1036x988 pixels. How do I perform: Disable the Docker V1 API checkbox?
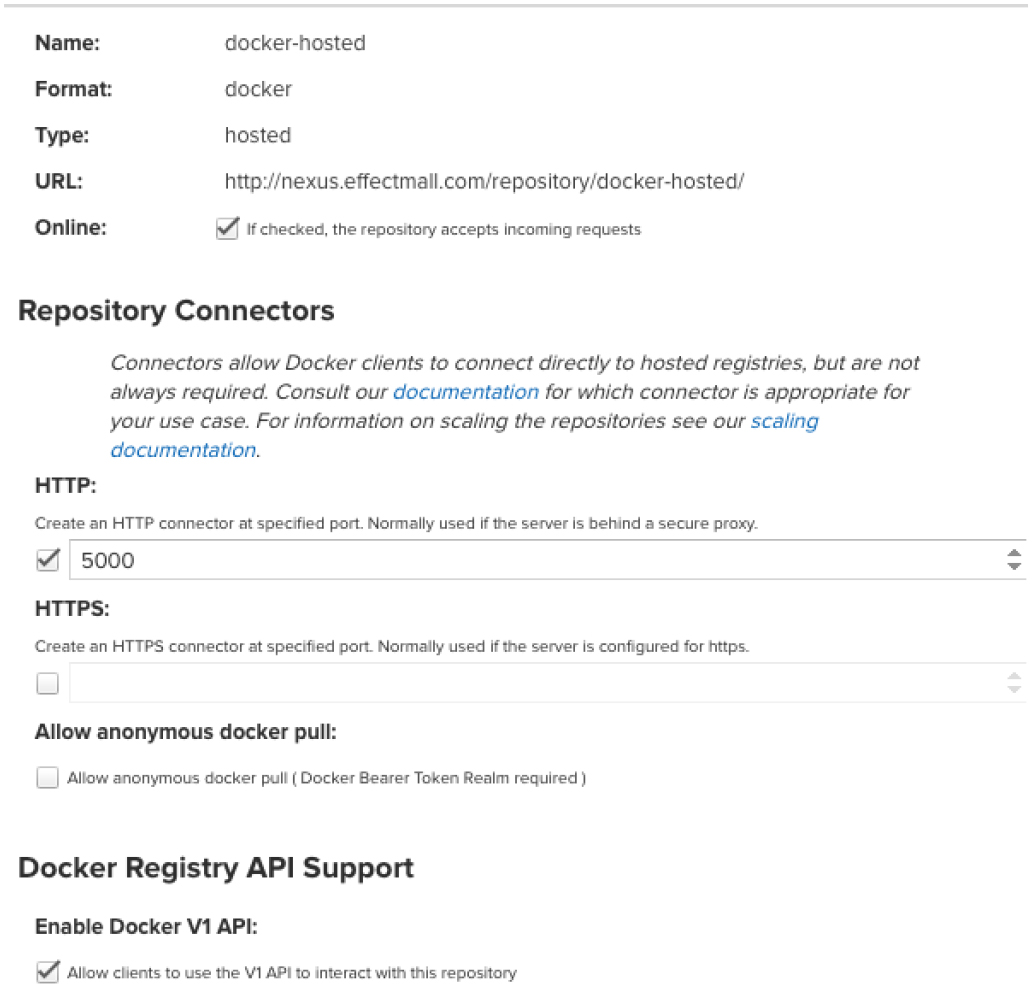point(48,972)
